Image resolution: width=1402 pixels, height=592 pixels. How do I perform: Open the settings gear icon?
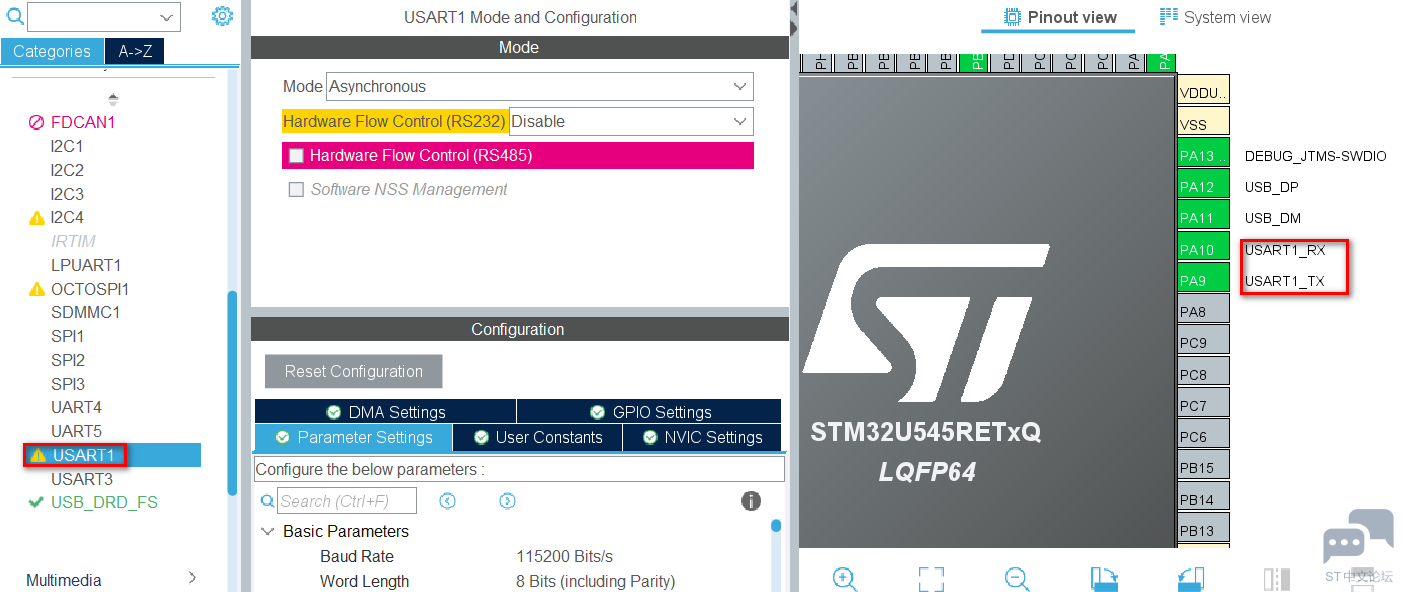pyautogui.click(x=222, y=16)
